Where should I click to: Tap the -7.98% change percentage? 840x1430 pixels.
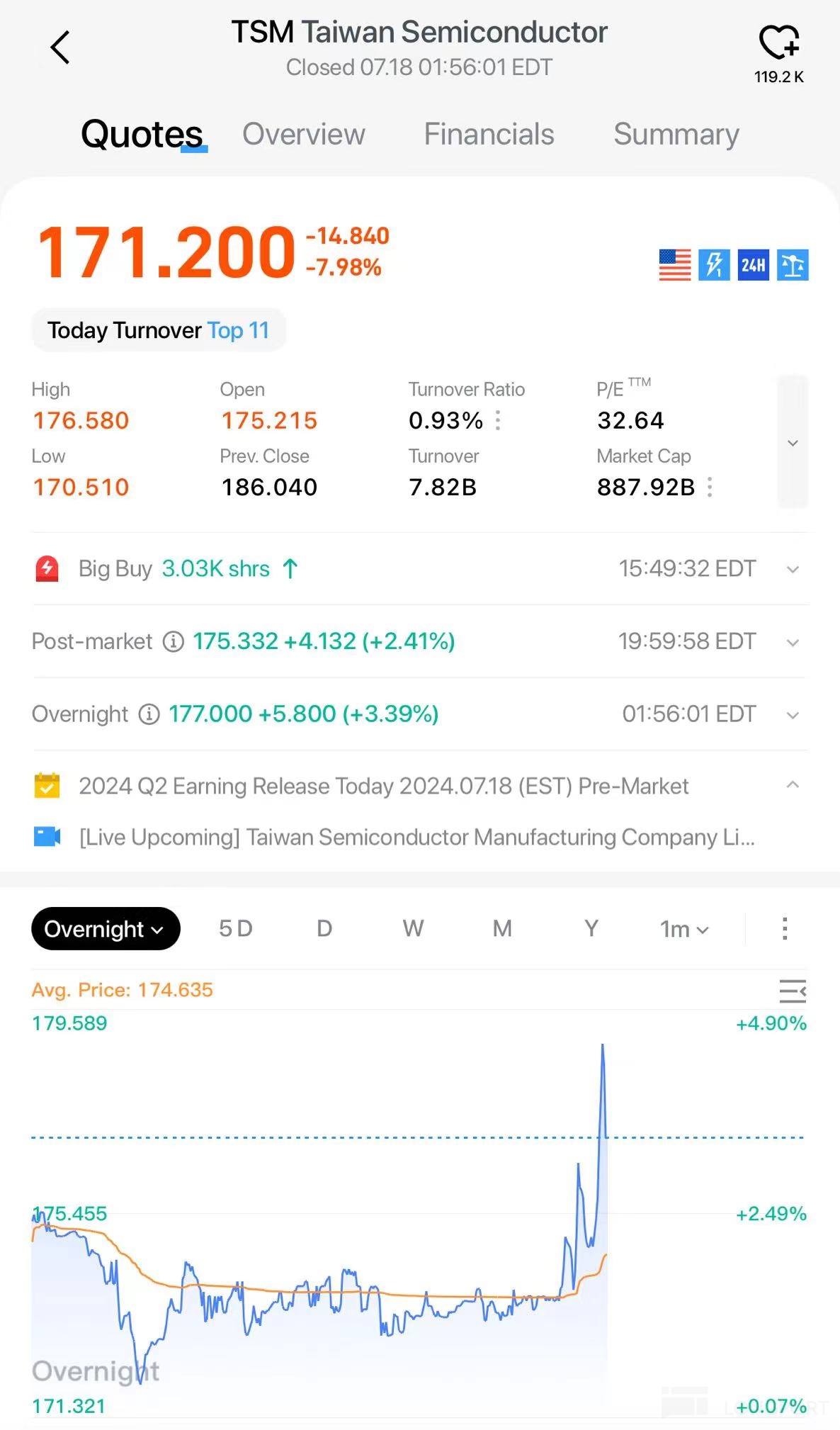tap(344, 267)
